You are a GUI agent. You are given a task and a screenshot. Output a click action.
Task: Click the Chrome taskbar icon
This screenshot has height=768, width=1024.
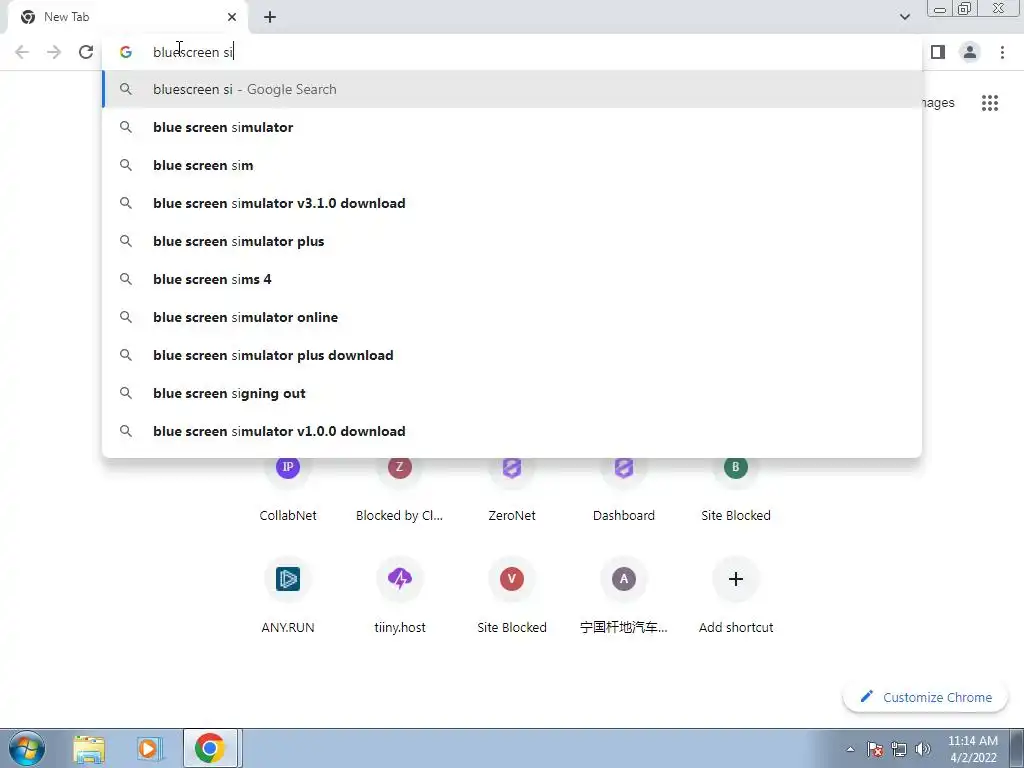[x=210, y=748]
